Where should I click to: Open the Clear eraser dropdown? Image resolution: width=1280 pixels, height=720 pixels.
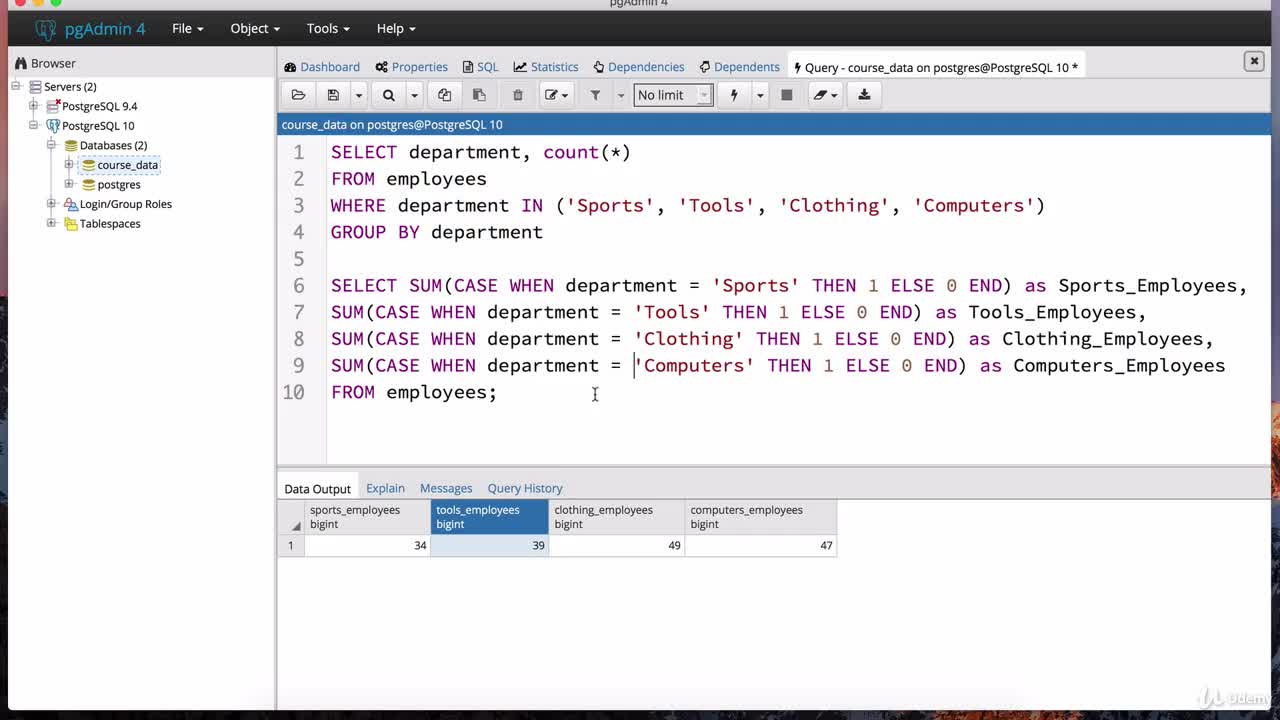(825, 95)
